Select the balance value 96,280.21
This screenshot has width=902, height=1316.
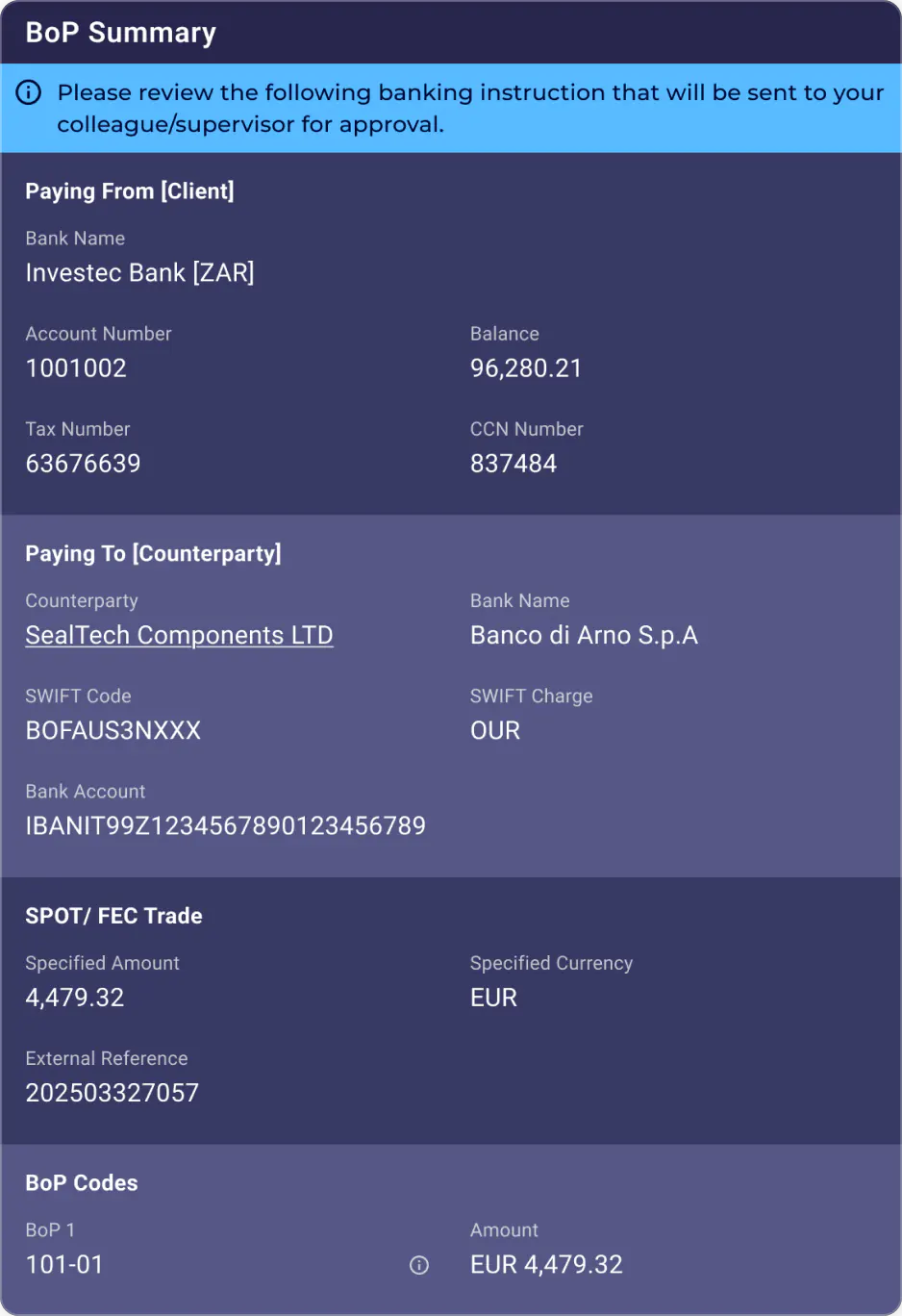pos(525,367)
